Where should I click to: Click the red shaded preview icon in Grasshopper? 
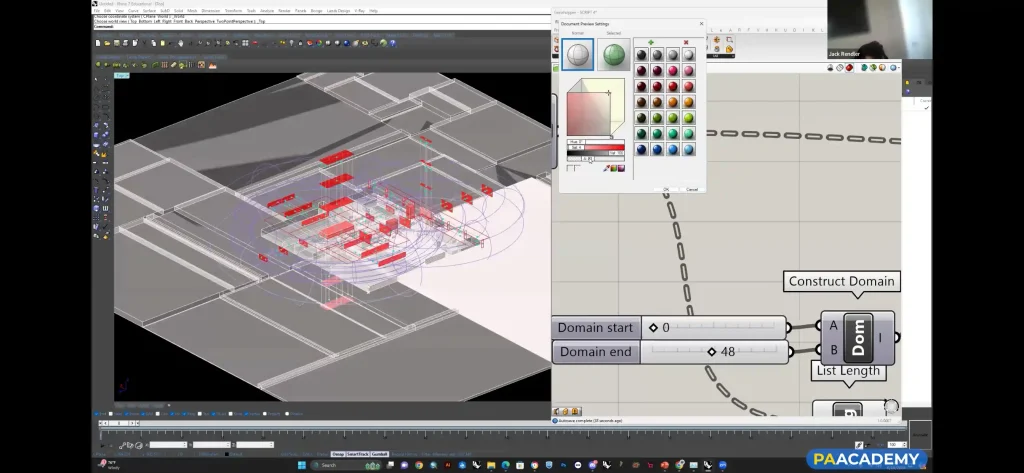point(850,68)
